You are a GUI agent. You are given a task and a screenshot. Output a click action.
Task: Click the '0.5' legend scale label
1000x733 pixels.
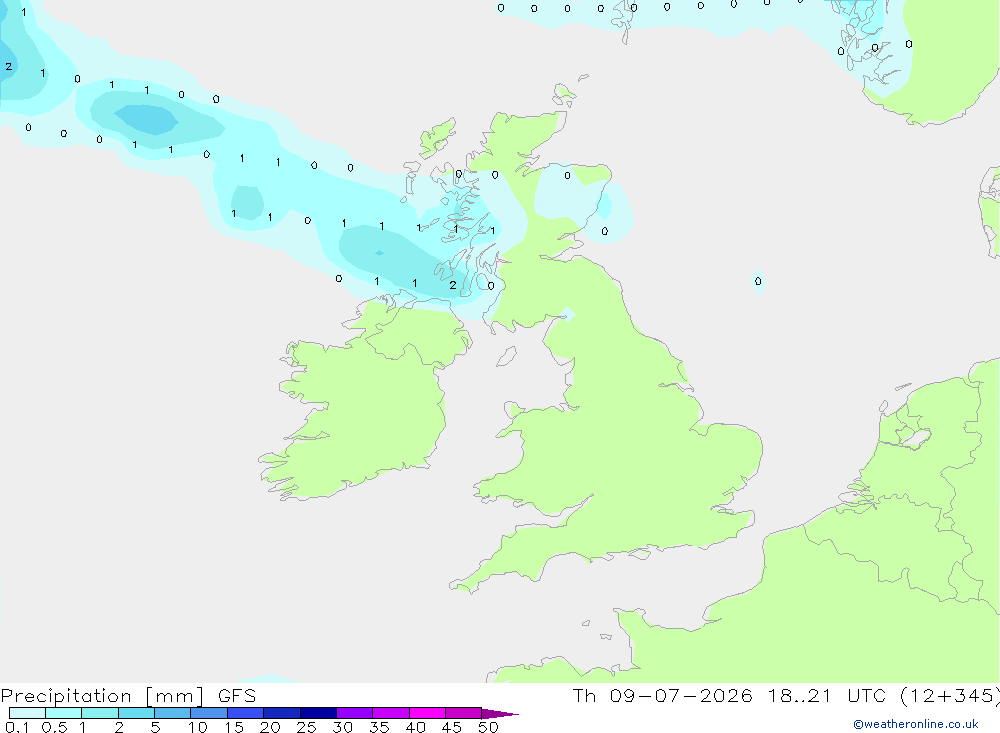click(54, 727)
